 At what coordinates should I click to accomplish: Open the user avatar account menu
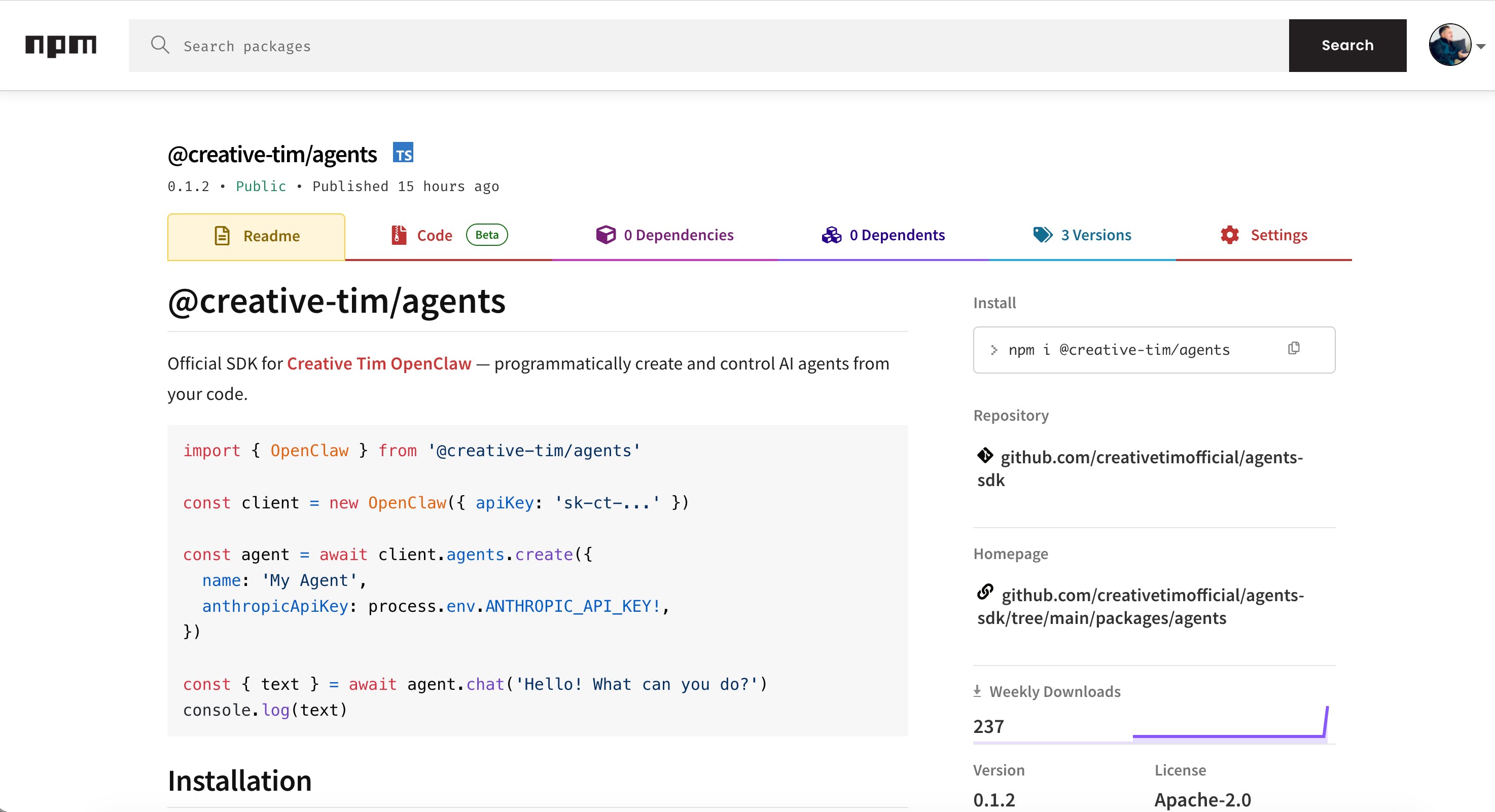pos(1449,45)
